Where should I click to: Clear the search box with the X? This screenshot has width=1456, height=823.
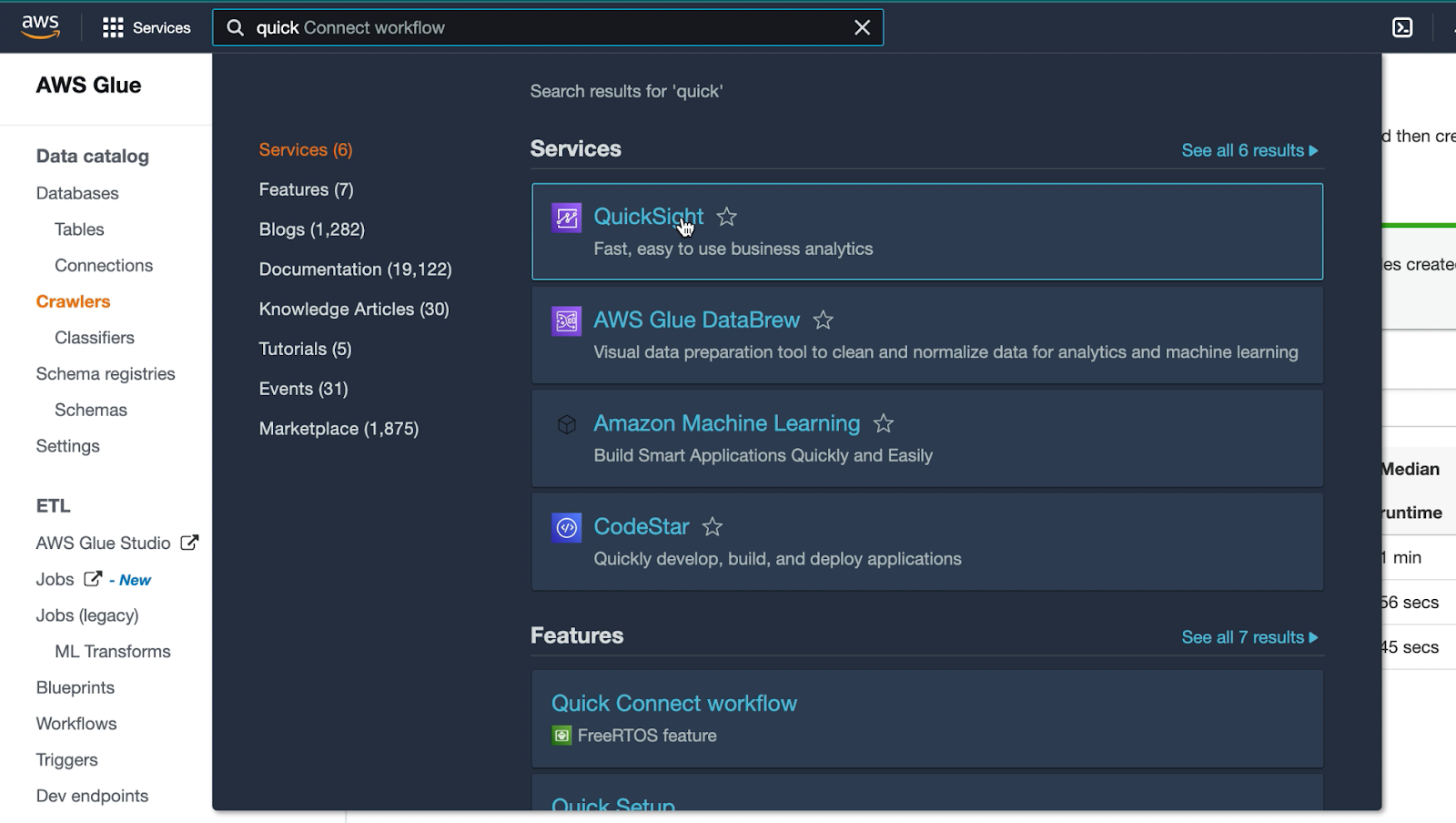(x=862, y=27)
